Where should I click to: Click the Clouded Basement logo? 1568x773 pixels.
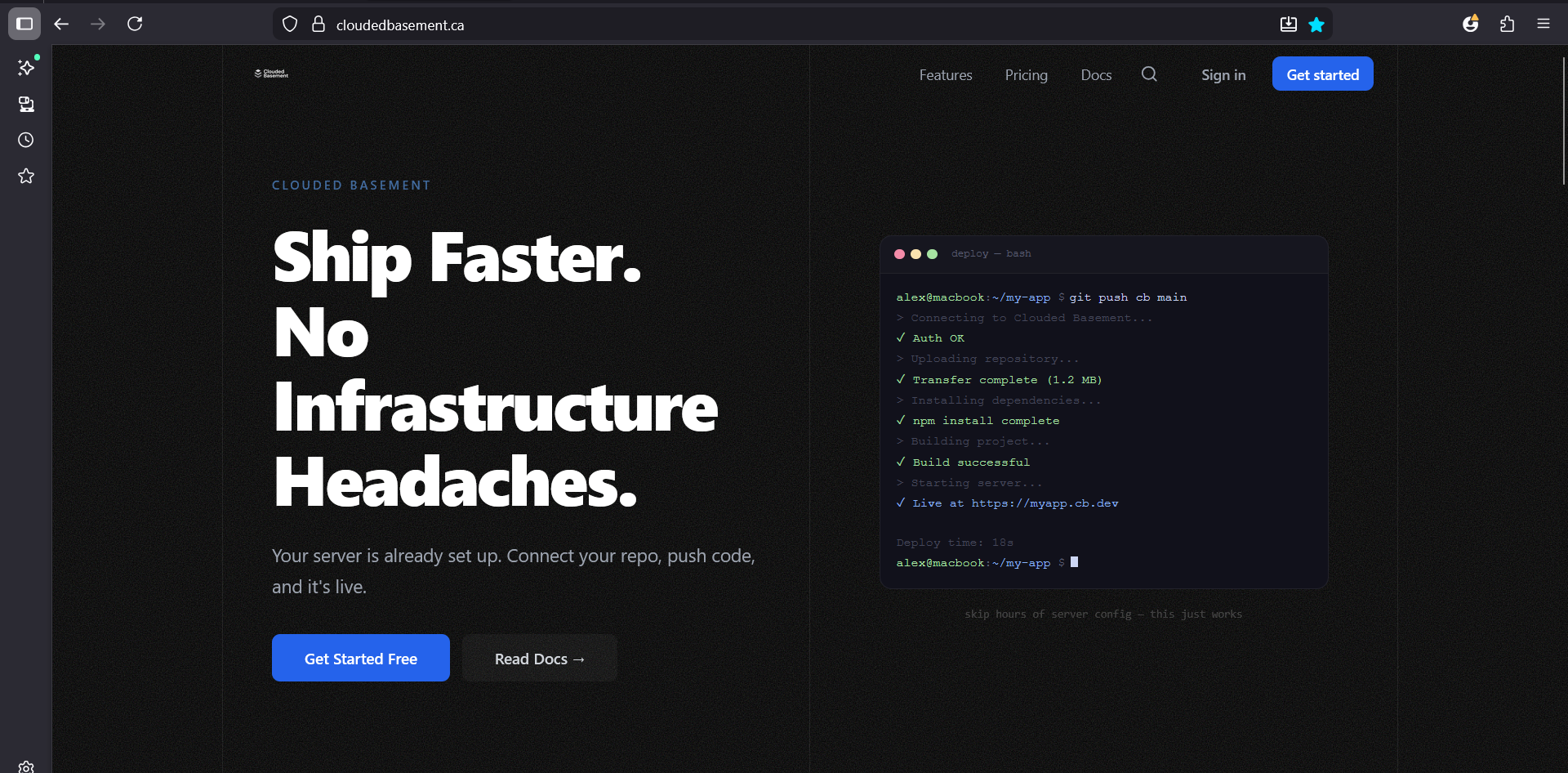(271, 74)
